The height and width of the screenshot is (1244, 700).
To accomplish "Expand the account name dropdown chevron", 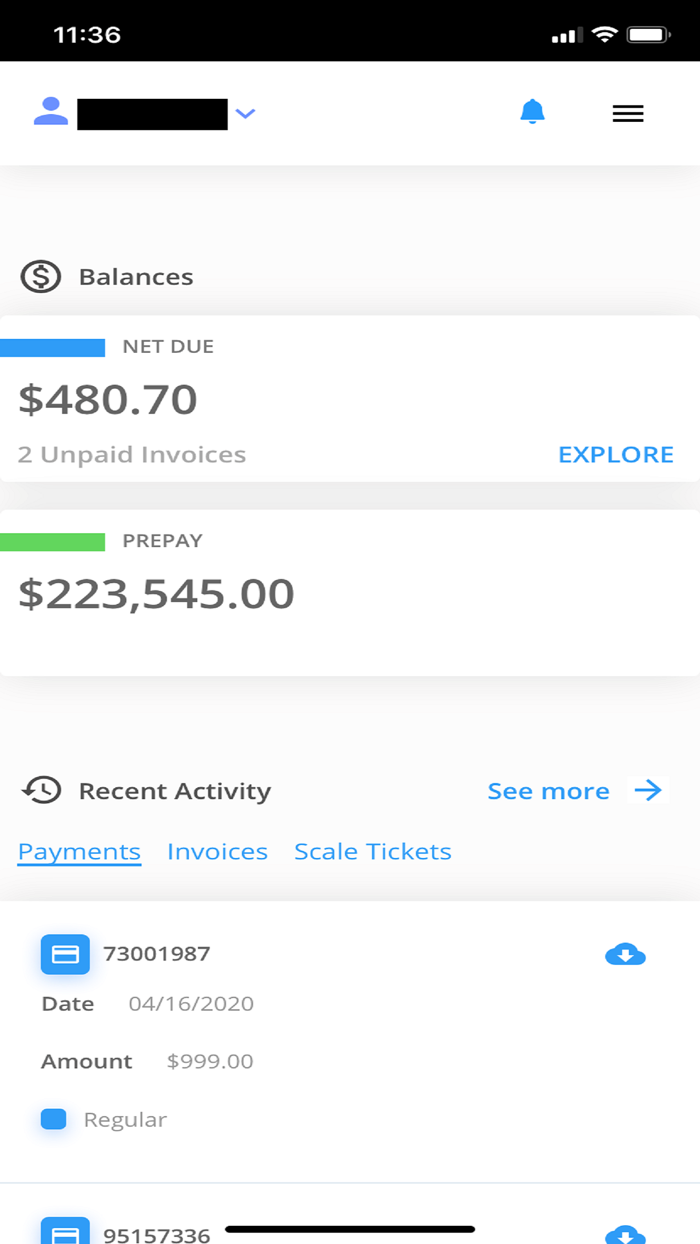I will point(245,114).
